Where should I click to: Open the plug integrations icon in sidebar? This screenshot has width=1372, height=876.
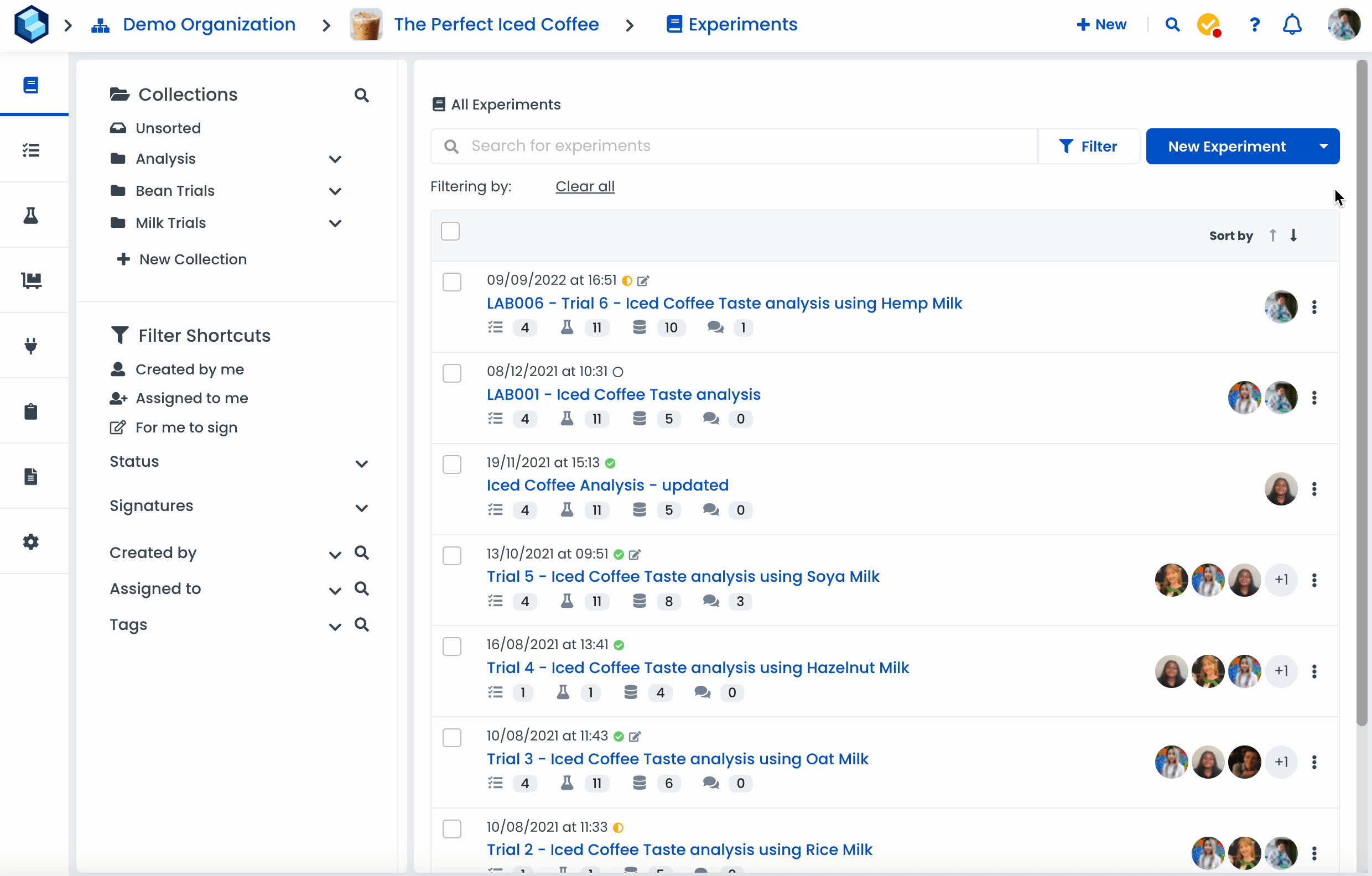(x=31, y=345)
